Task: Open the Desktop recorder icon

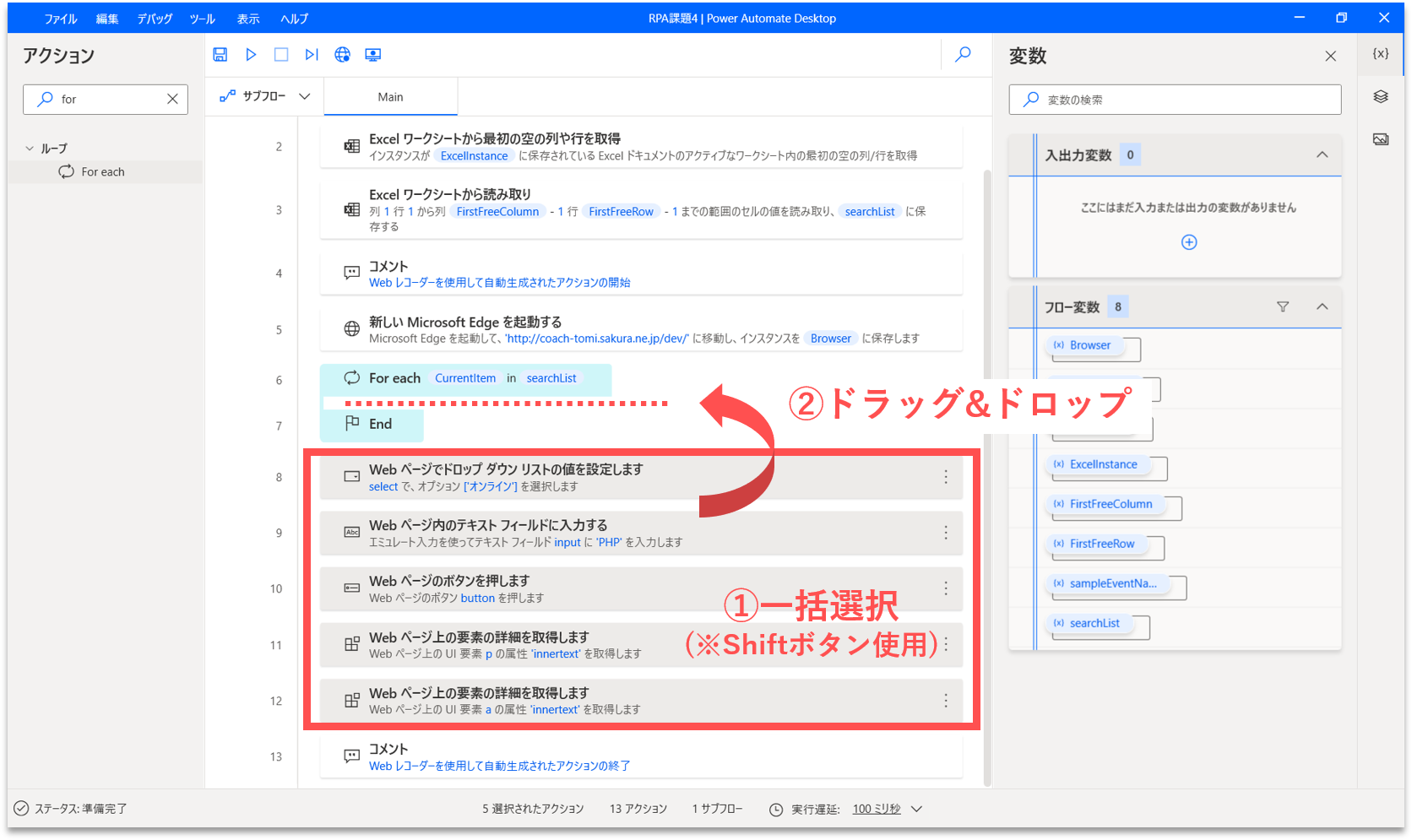Action: (x=372, y=55)
